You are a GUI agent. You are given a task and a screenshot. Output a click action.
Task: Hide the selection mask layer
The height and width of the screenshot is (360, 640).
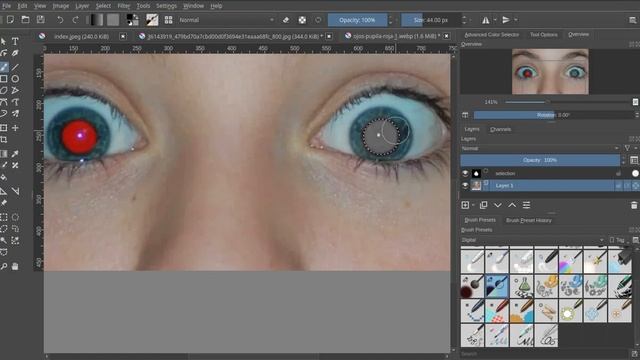pos(465,173)
